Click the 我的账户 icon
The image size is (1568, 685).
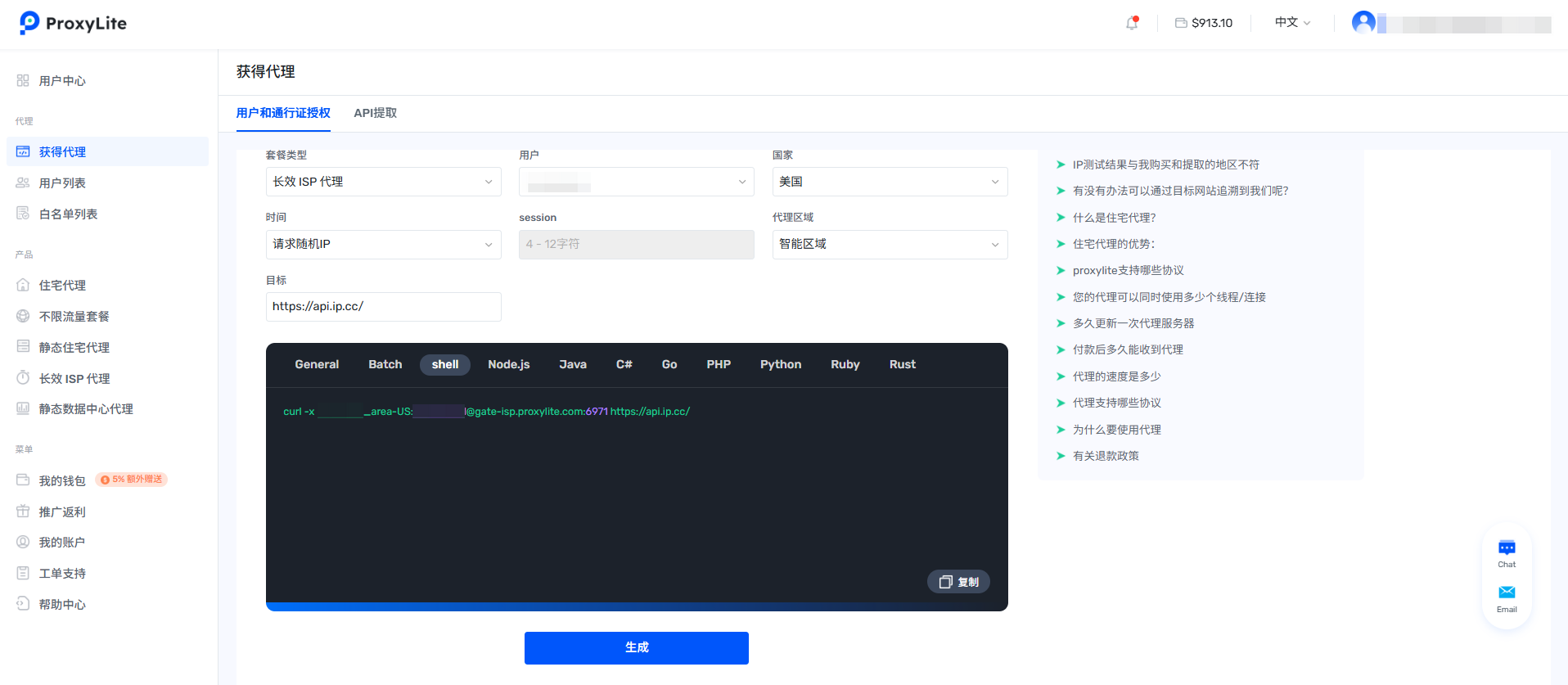[23, 542]
